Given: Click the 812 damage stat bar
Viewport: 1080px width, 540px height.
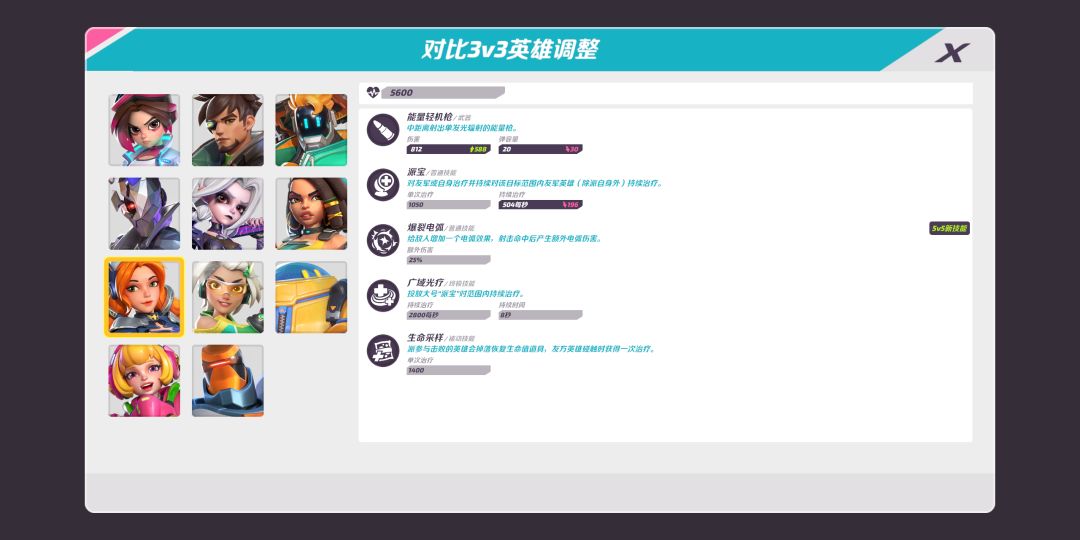Looking at the screenshot, I should [x=448, y=149].
